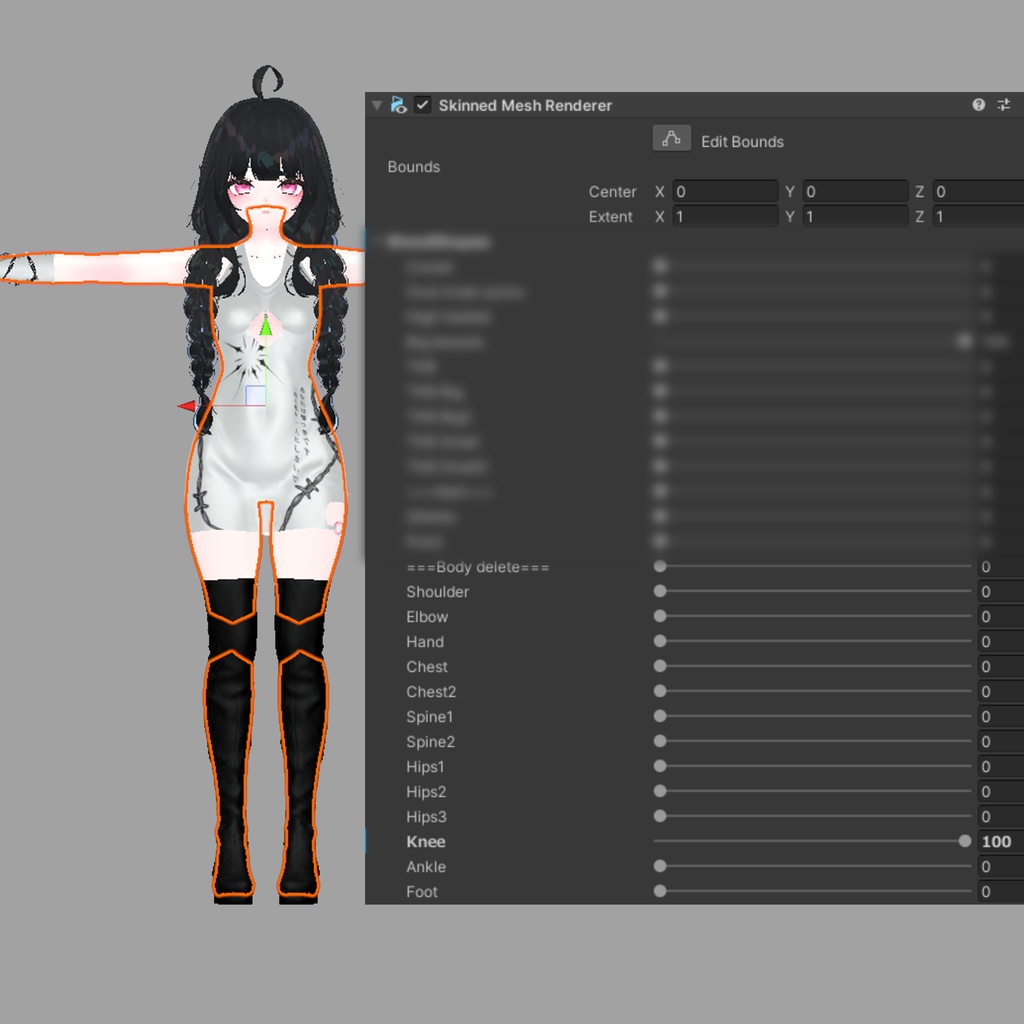Select the Center X input field
Viewport: 1024px width, 1024px height.
725,191
